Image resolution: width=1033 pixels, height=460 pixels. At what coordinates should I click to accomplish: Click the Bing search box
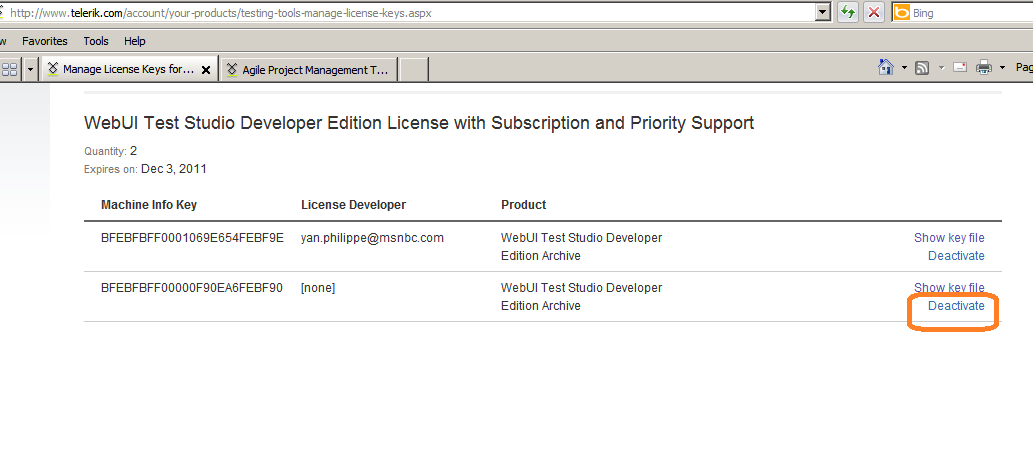point(972,12)
